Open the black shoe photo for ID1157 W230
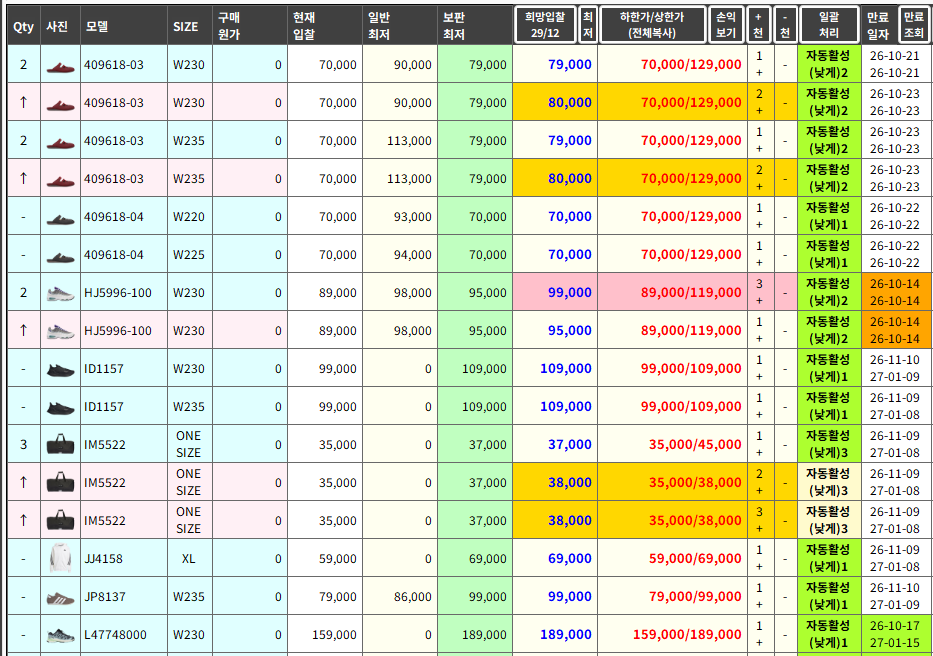The width and height of the screenshot is (933, 656). tap(60, 370)
